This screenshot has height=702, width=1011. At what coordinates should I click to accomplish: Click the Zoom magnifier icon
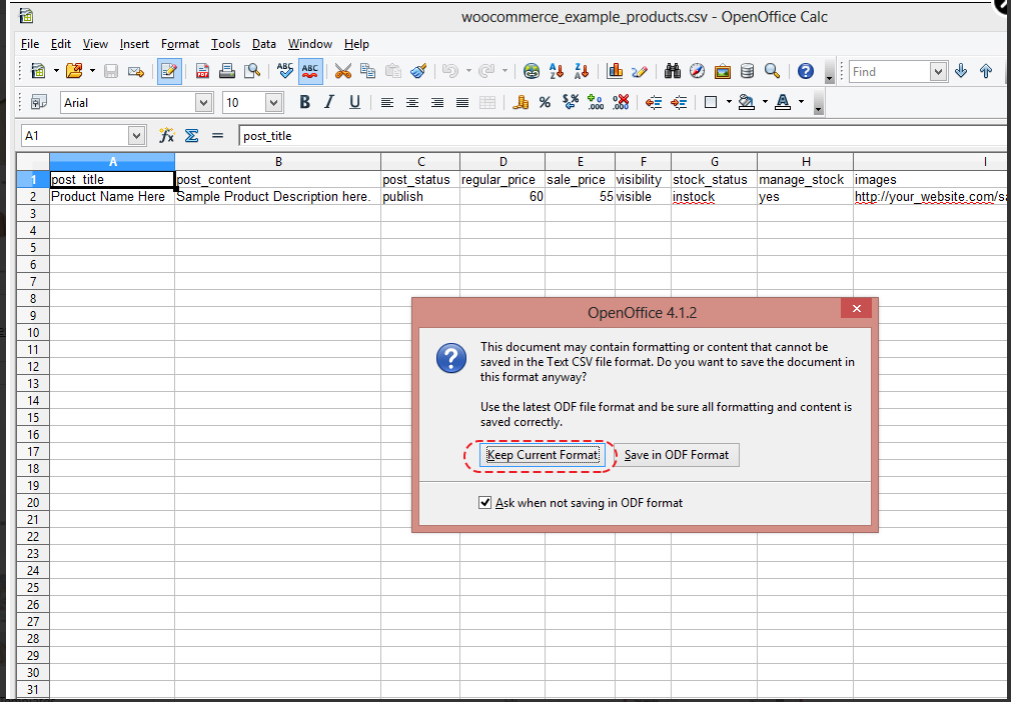[x=772, y=72]
